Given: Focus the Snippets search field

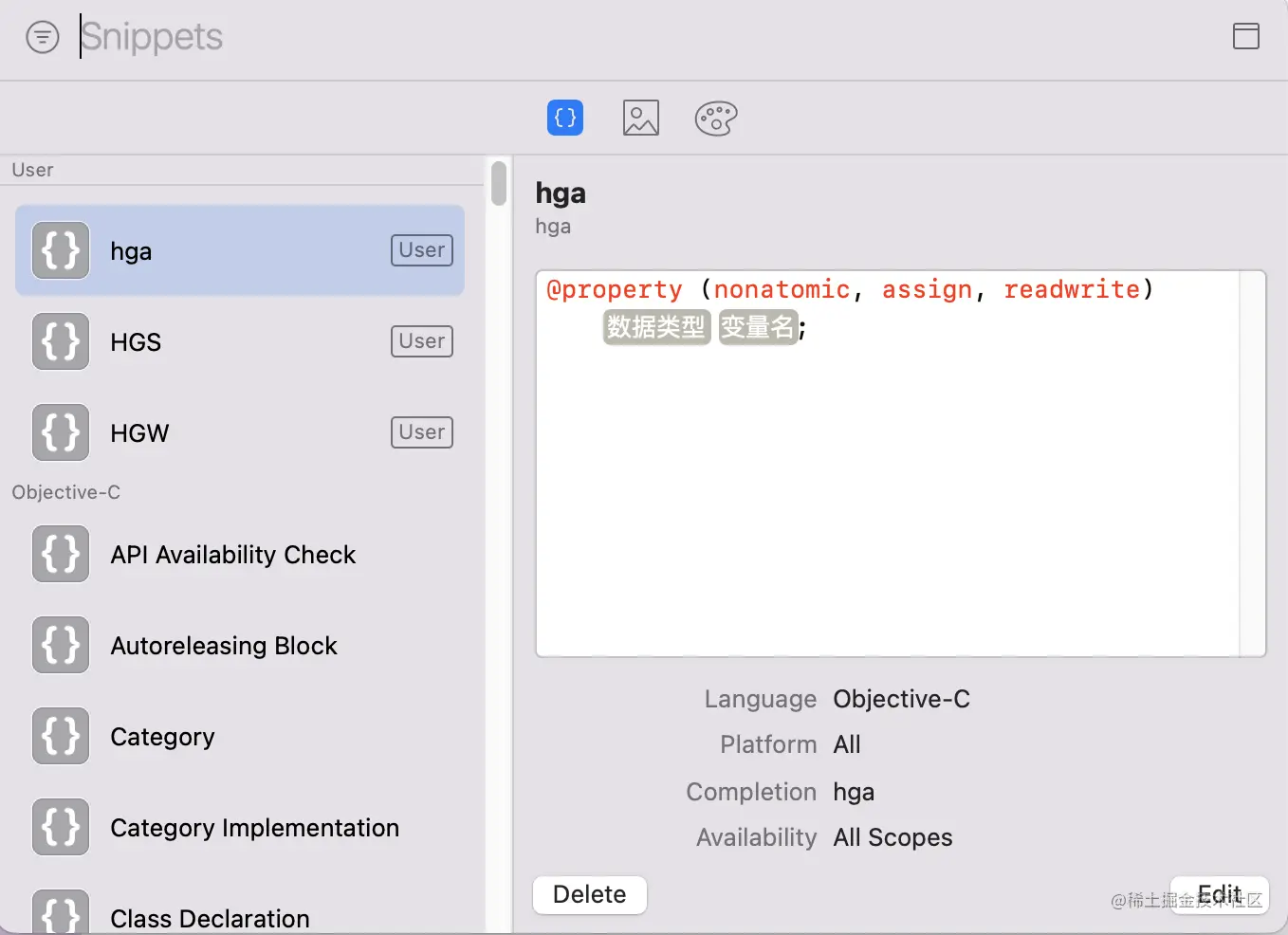Looking at the screenshot, I should pos(645,37).
